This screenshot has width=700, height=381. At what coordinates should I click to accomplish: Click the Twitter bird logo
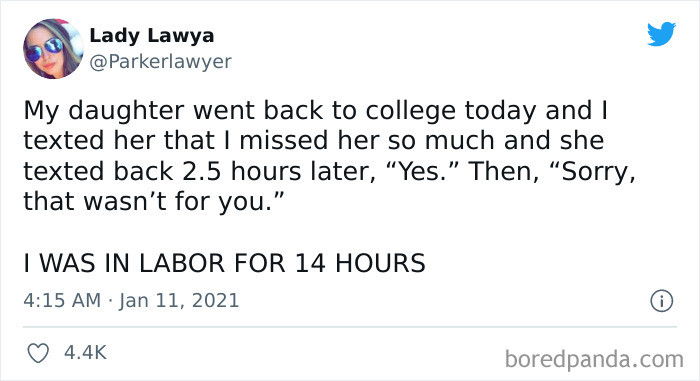[x=662, y=33]
